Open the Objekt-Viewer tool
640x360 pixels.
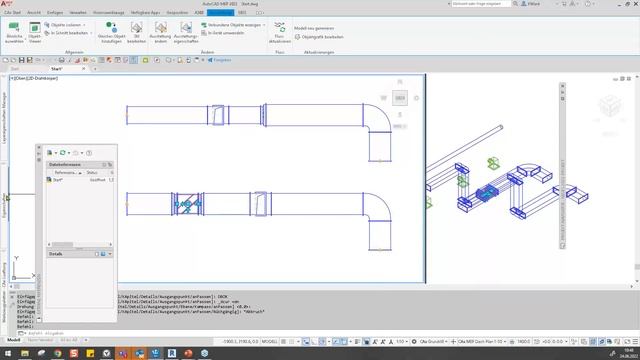(x=35, y=32)
